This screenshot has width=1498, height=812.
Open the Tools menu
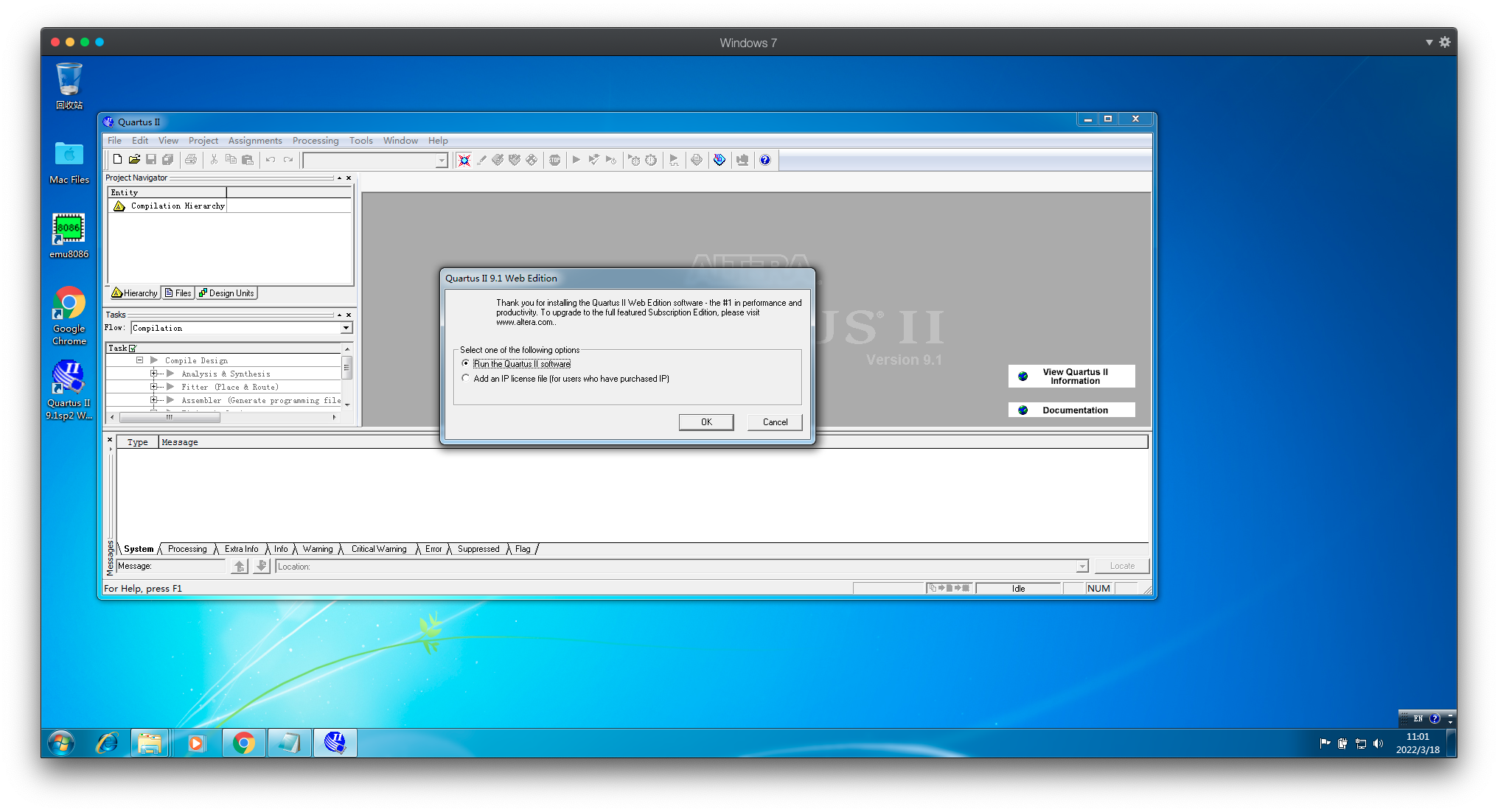tap(360, 141)
